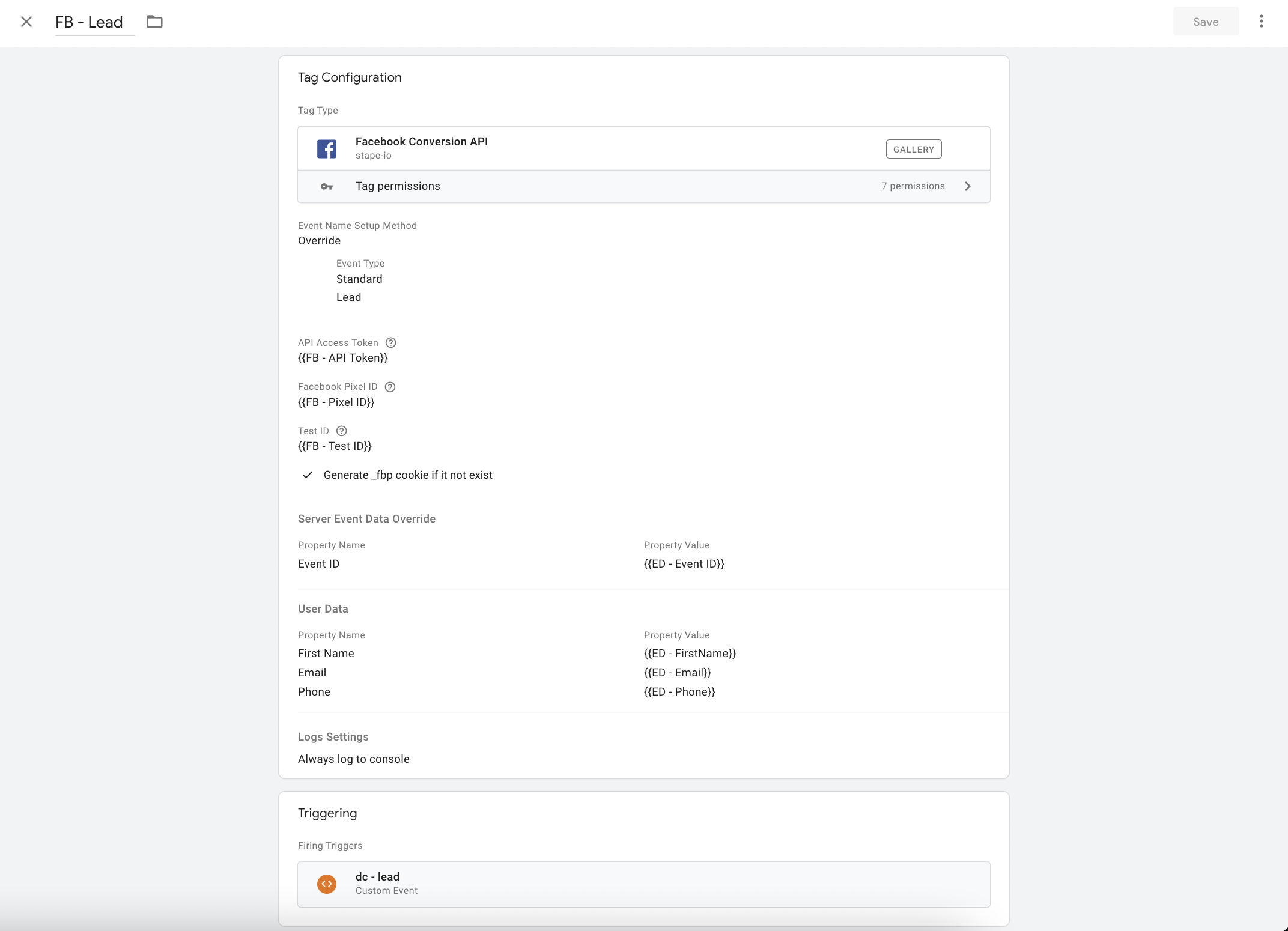Click the User Data section heading
Screen dimensions: 1288x931
(x=323, y=609)
